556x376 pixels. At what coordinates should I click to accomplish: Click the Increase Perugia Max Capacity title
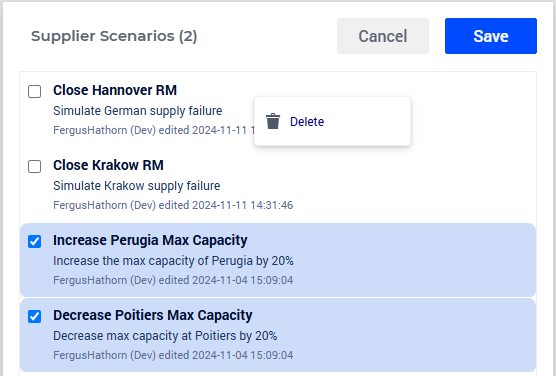(150, 240)
